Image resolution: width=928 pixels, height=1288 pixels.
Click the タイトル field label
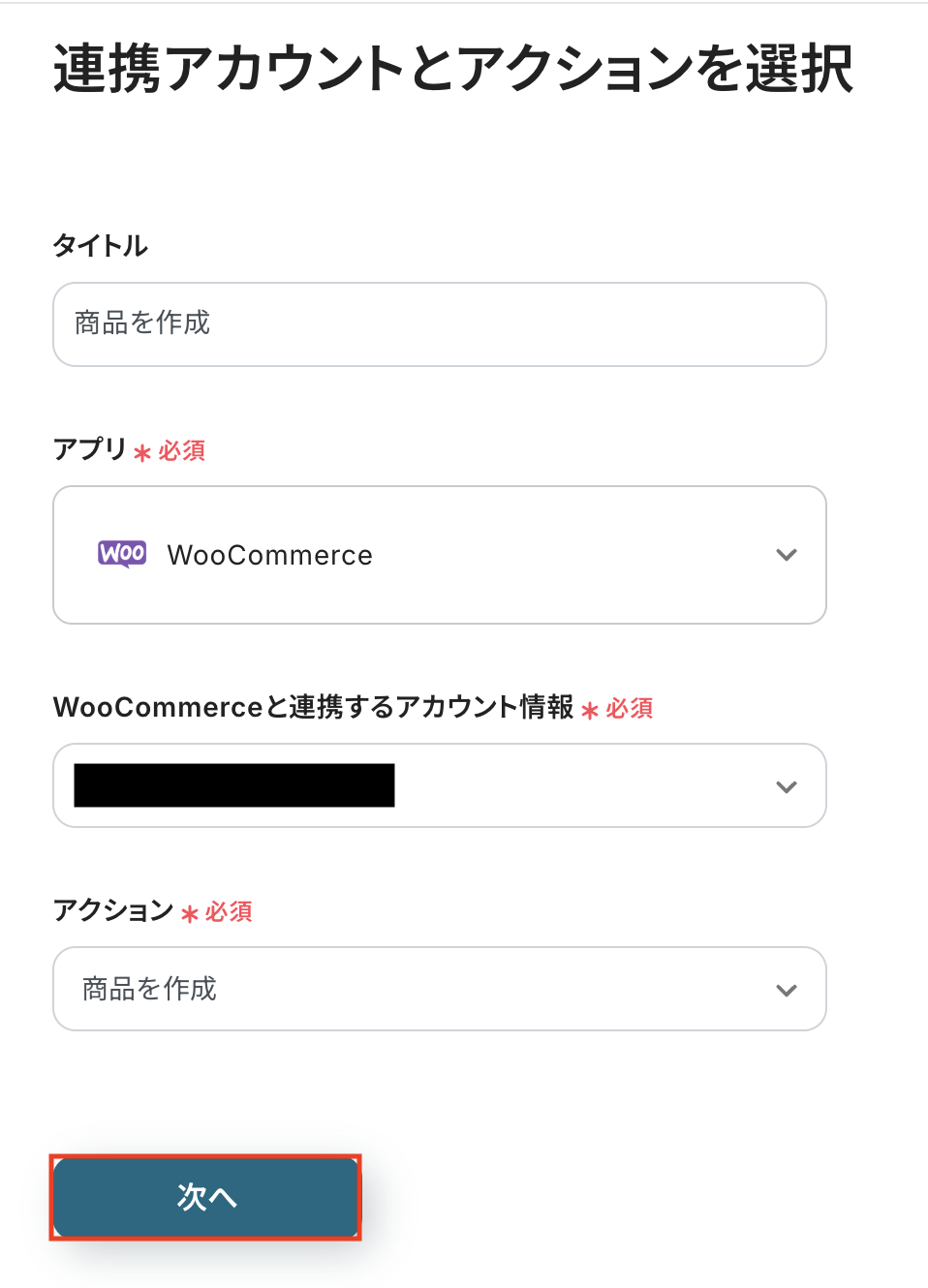click(x=100, y=246)
